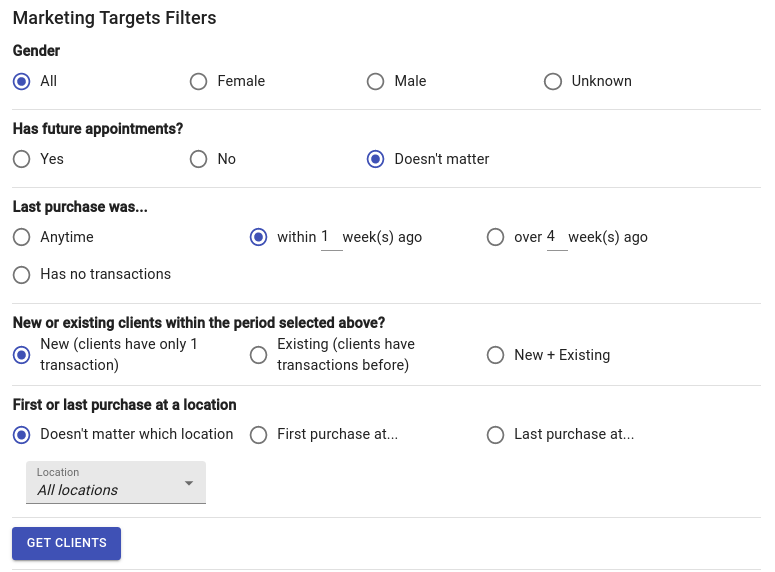Click the Location dropdown arrow icon
This screenshot has width=775, height=572.
point(189,483)
